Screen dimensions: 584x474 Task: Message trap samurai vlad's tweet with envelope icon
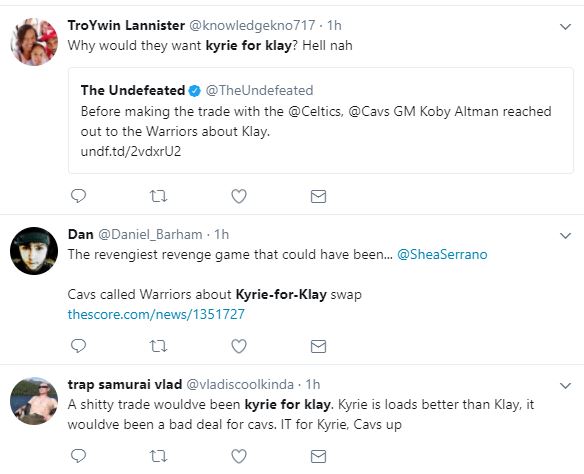[x=318, y=456]
